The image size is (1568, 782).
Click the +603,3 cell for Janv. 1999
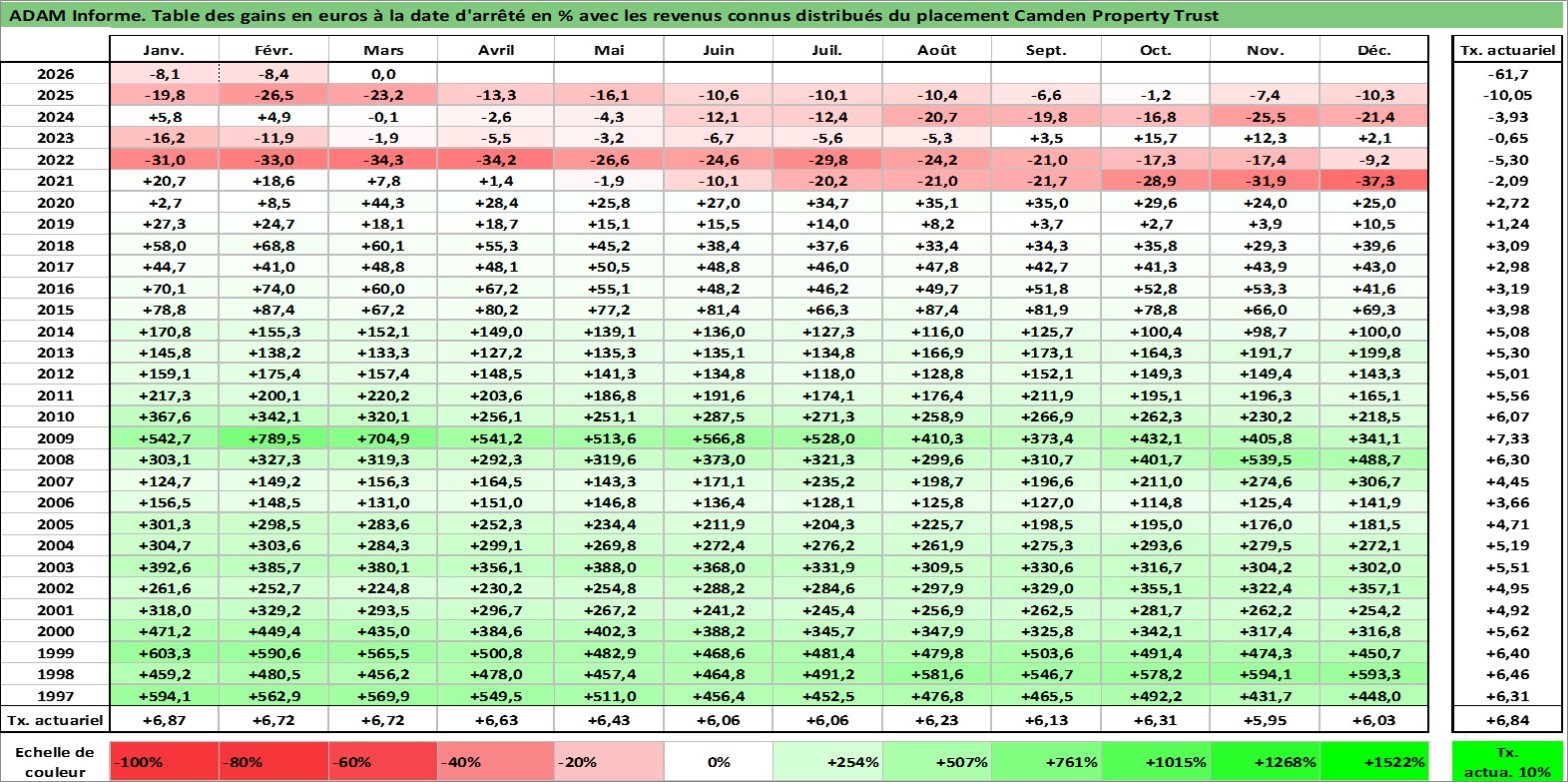[165, 653]
